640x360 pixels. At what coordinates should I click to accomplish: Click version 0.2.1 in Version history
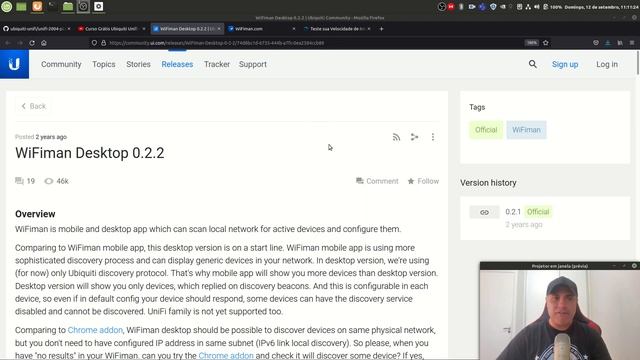click(513, 211)
